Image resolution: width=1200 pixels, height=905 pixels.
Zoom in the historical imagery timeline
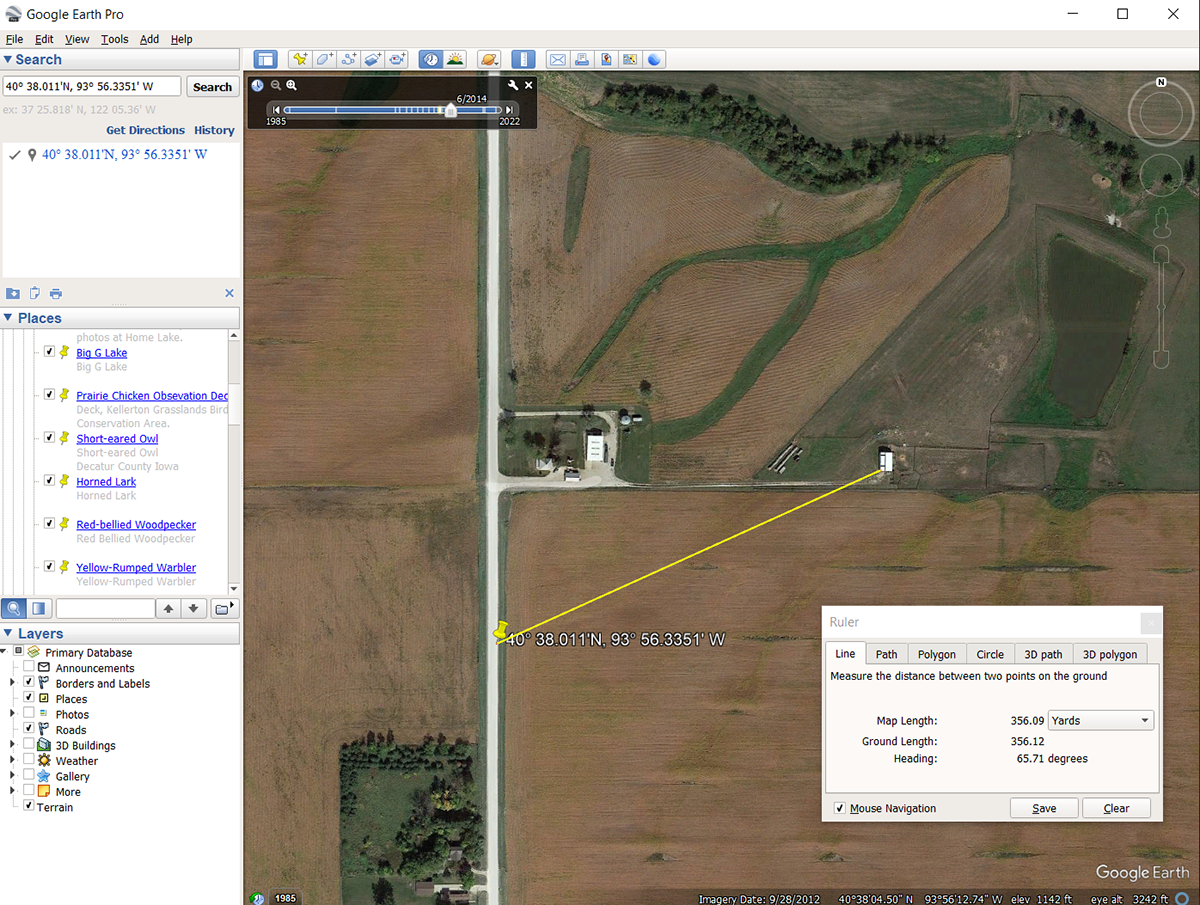[292, 86]
